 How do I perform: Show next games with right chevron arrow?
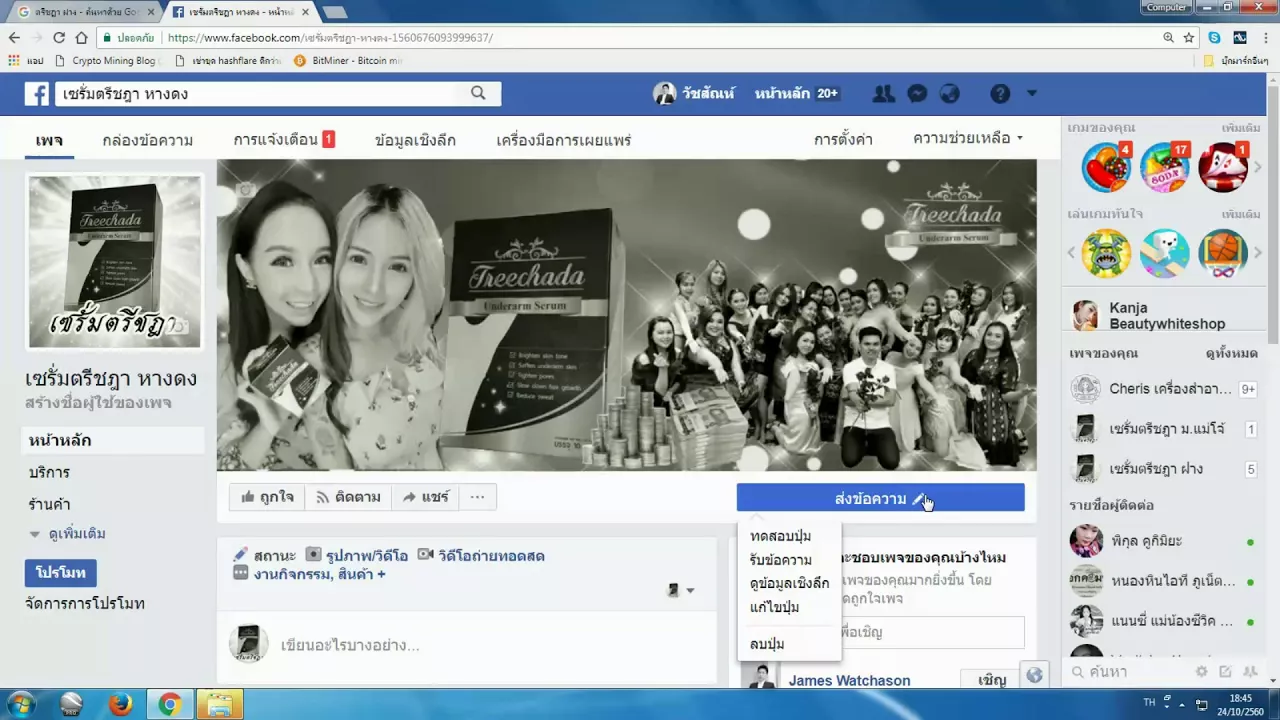point(1258,167)
